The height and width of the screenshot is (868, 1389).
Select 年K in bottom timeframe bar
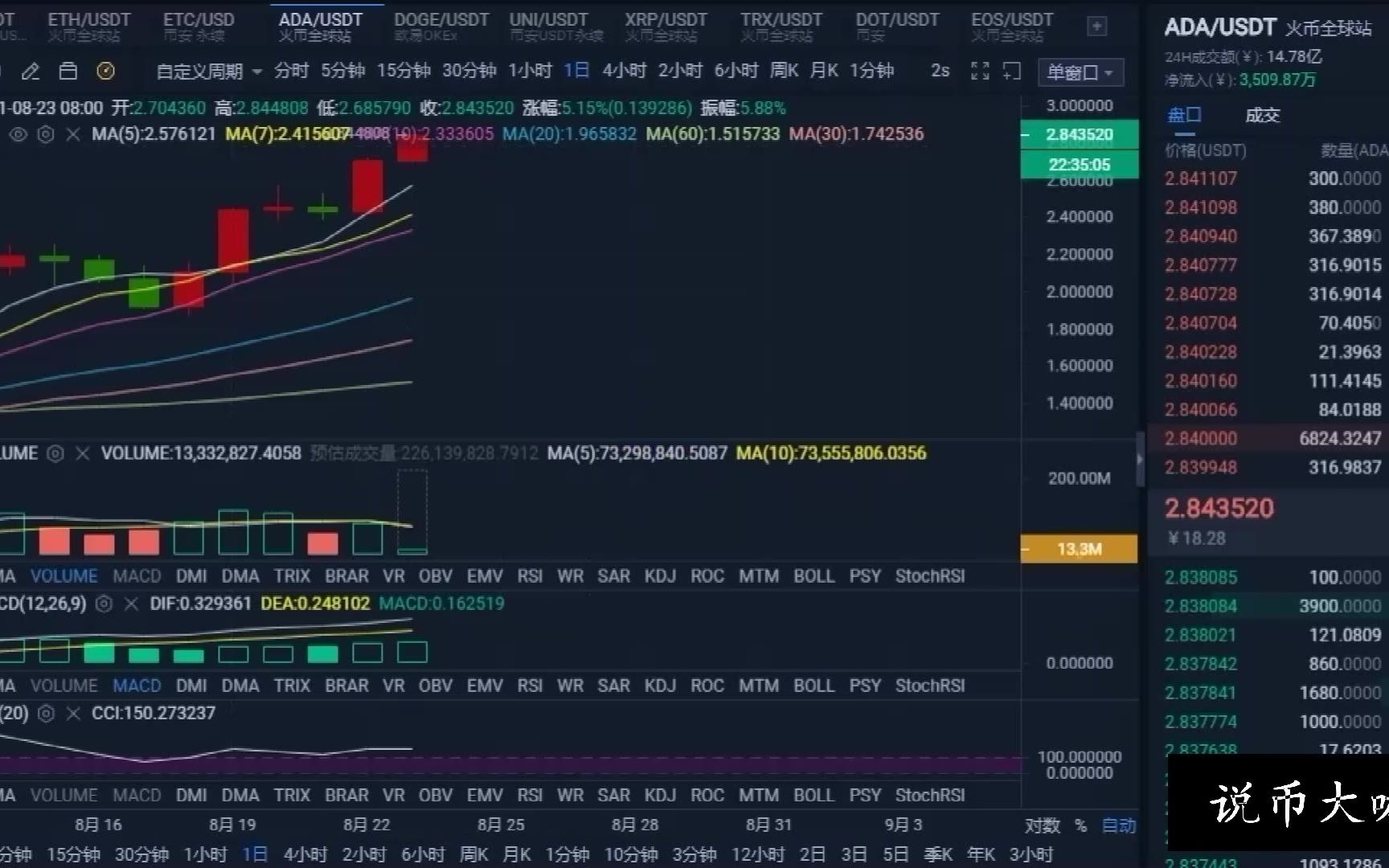(981, 854)
